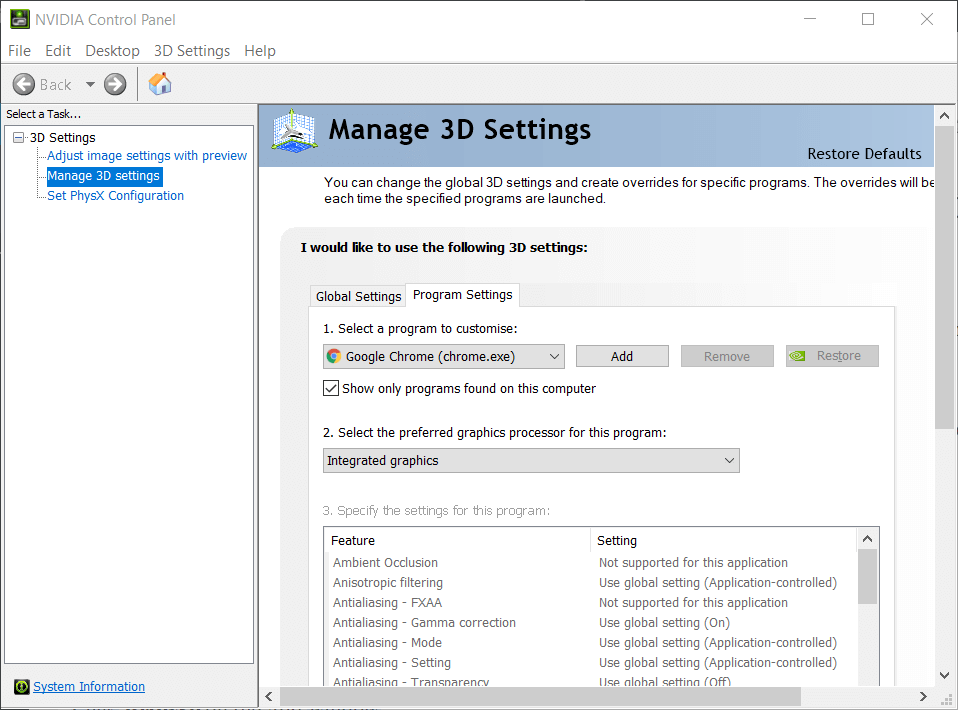Open the System Information link

89,687
